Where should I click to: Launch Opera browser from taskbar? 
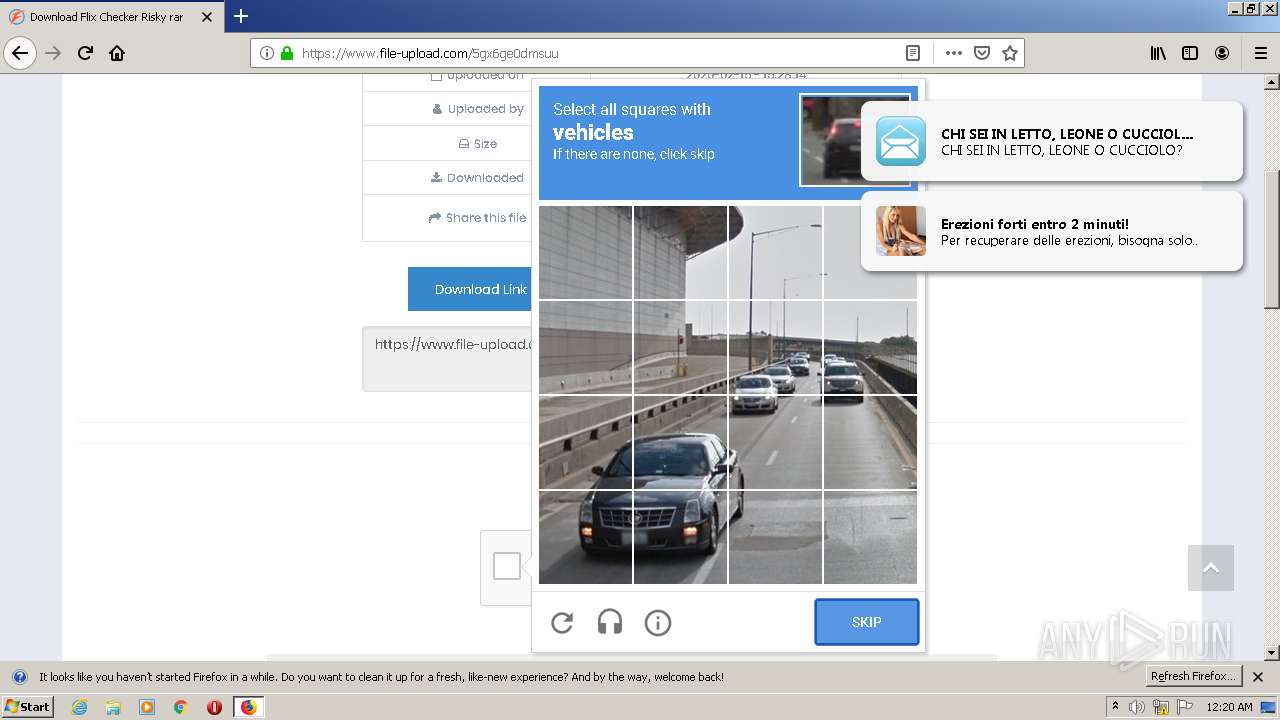click(214, 707)
